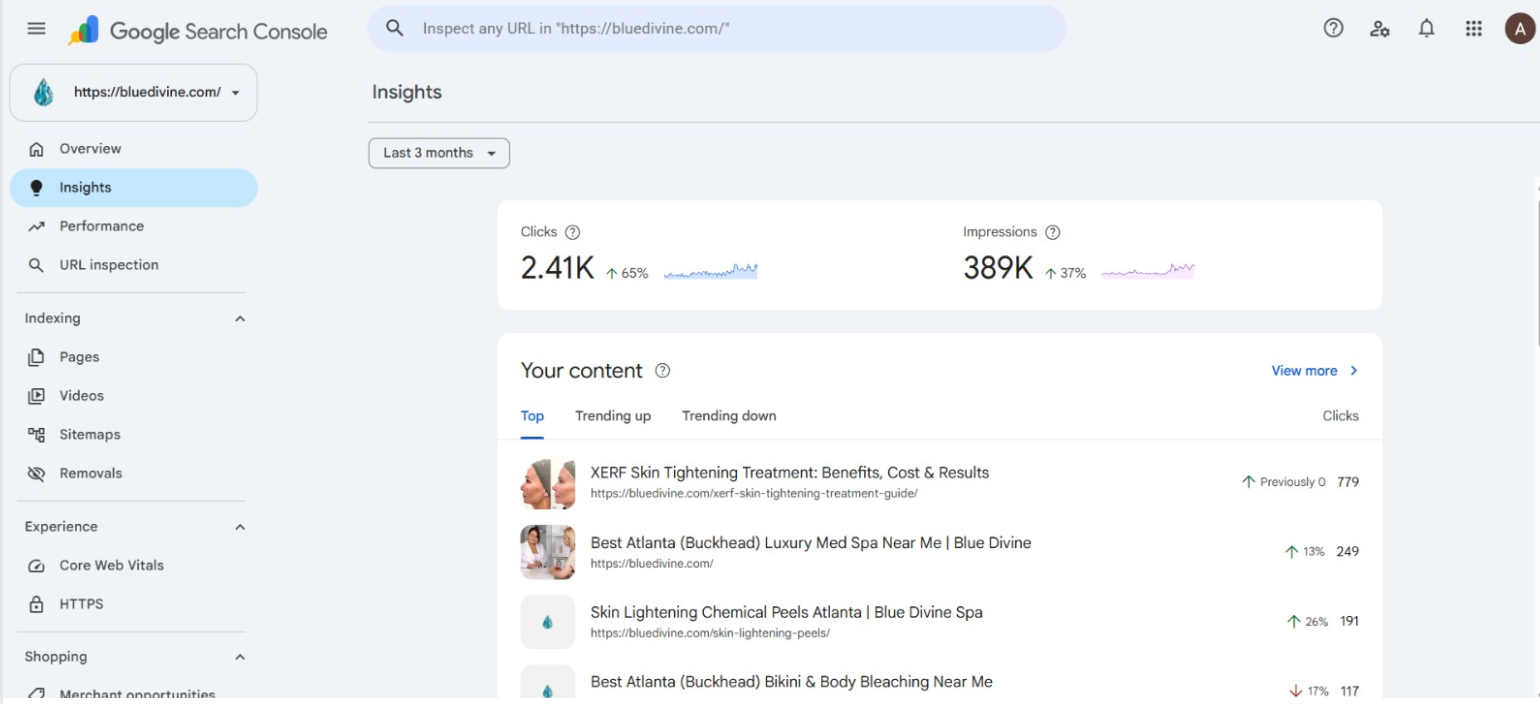Click the Inspect any URL search field
Image resolution: width=1540 pixels, height=704 pixels.
[717, 29]
